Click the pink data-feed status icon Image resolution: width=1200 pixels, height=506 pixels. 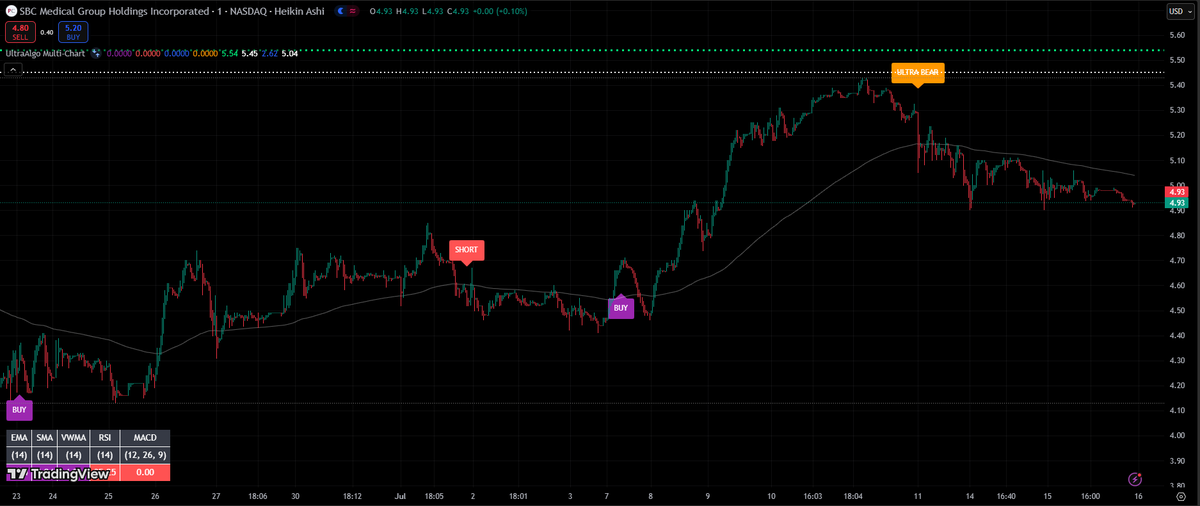click(355, 11)
